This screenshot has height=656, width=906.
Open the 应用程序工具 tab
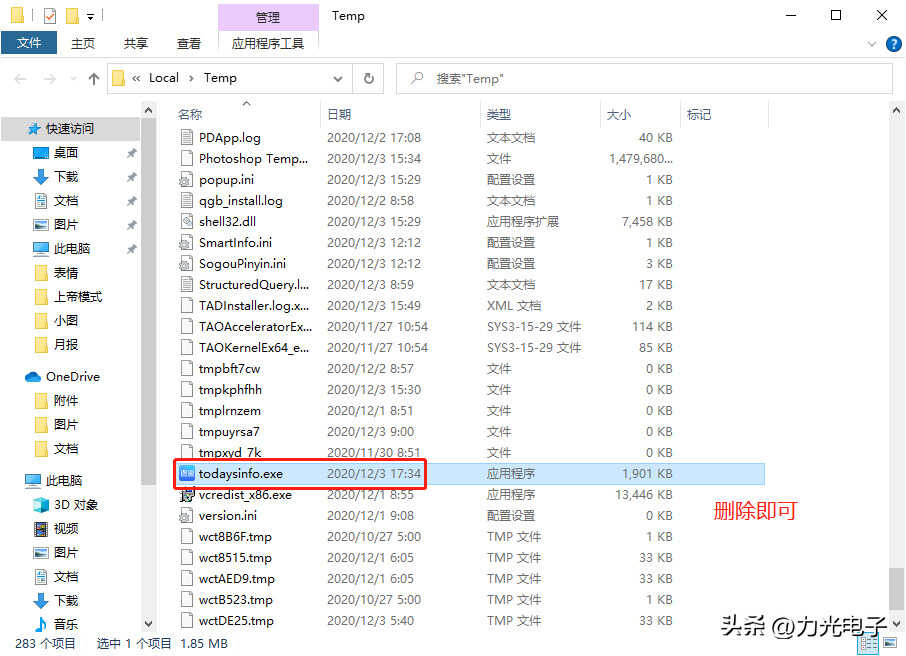pos(268,43)
